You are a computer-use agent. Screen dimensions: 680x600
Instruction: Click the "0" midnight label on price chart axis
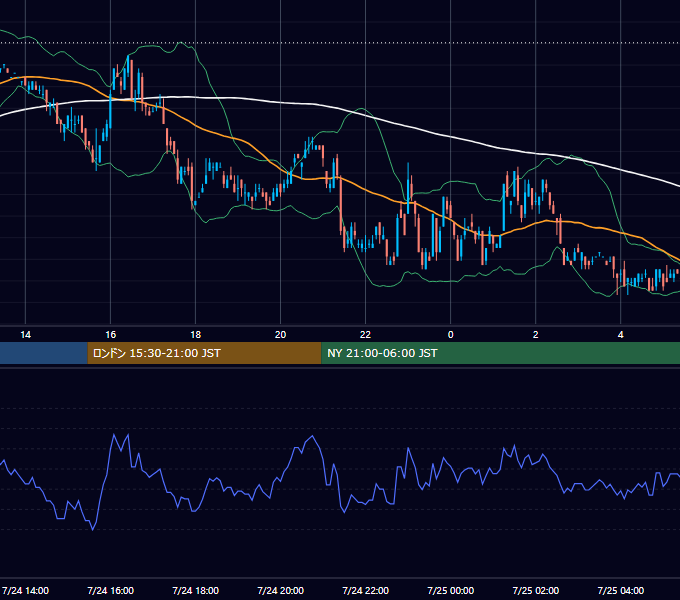point(451,335)
